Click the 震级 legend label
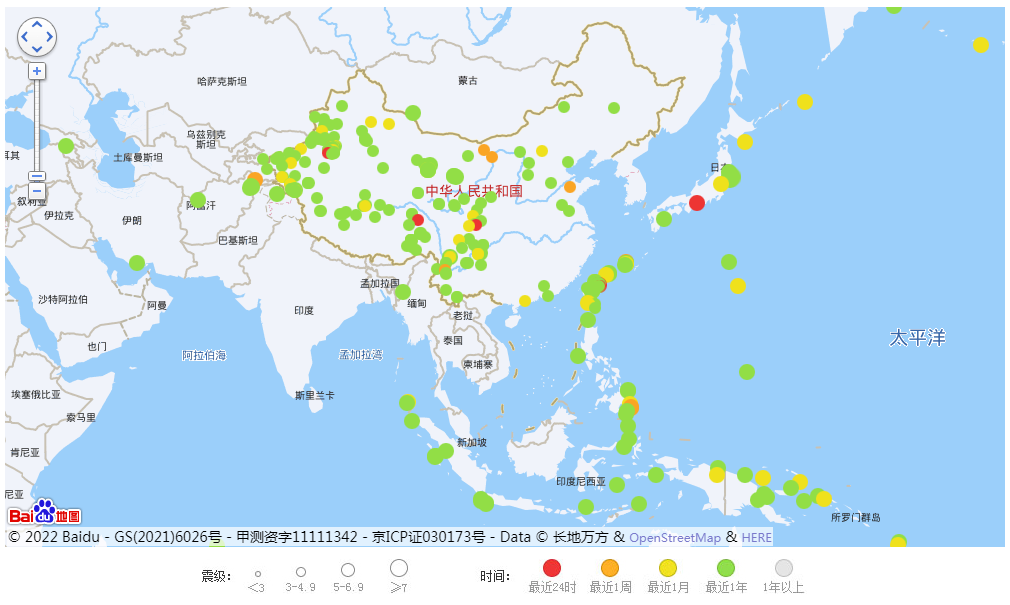 coord(216,575)
